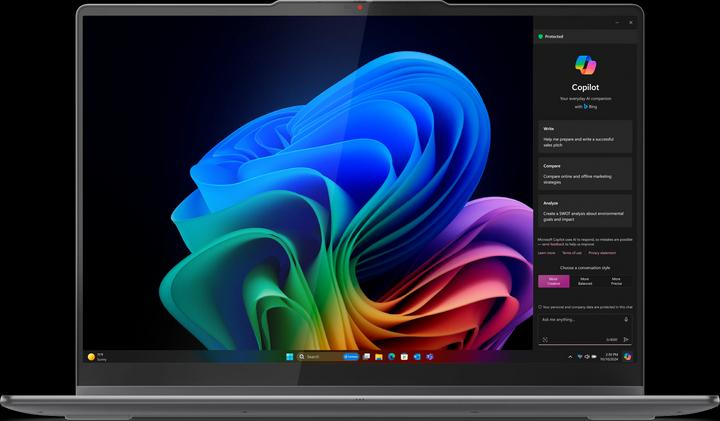
Task: Click the Choose a conversation style label
Action: pyautogui.click(x=585, y=268)
